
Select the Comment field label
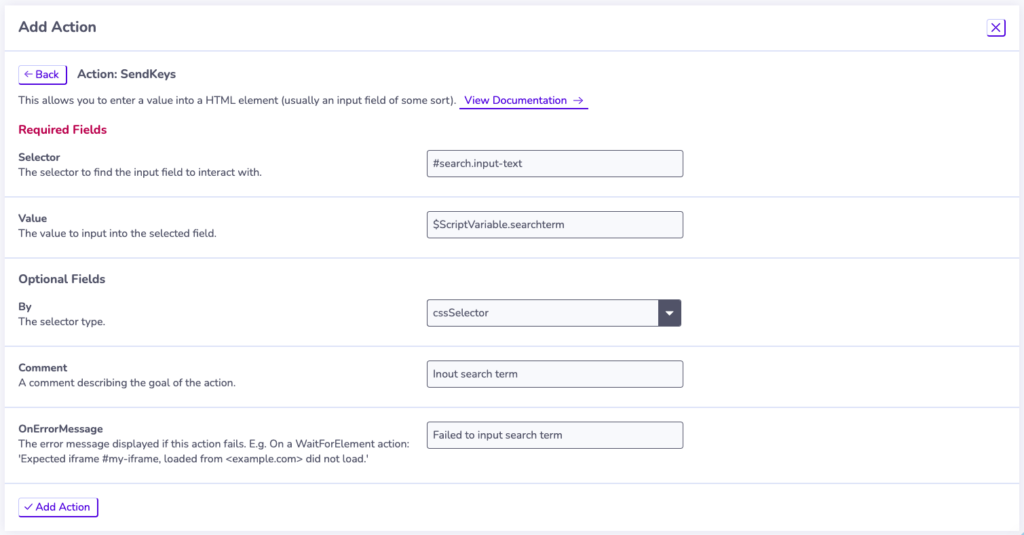[42, 368]
